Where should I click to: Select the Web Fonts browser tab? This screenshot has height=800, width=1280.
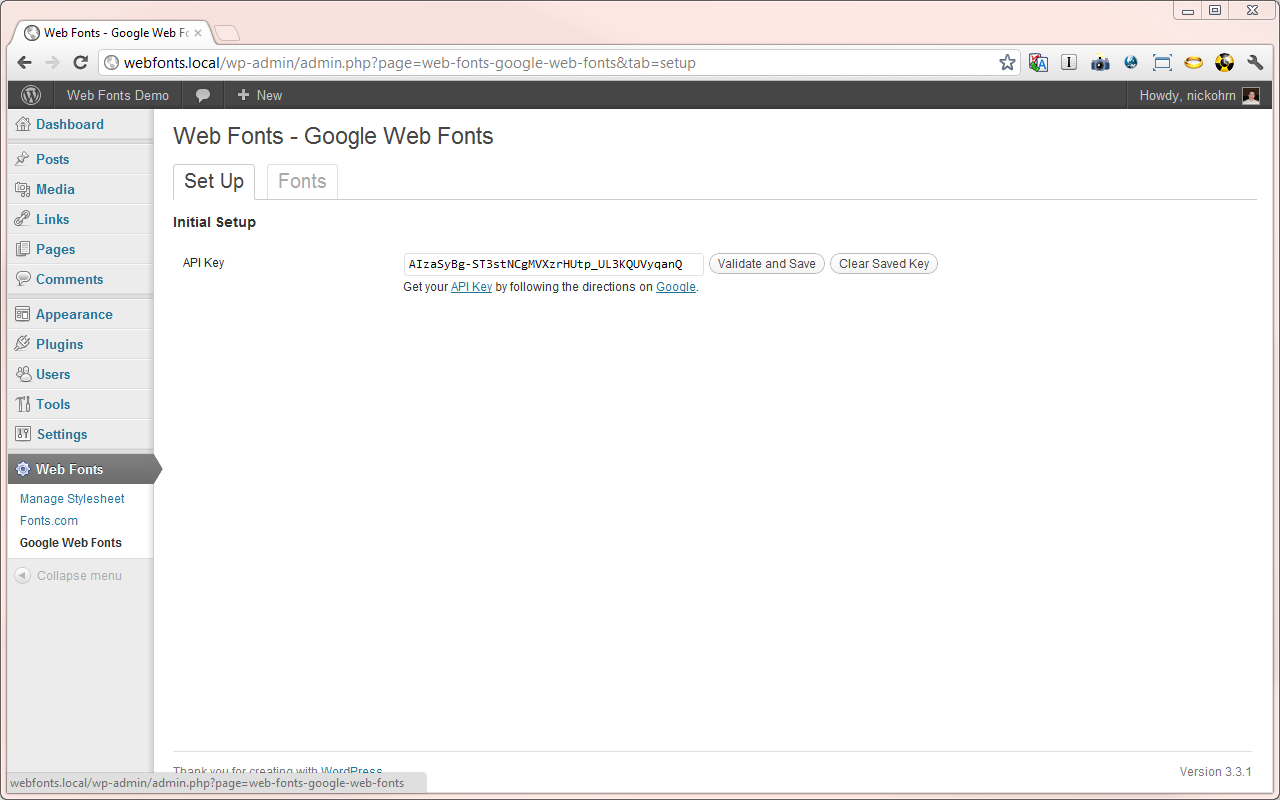pyautogui.click(x=113, y=33)
